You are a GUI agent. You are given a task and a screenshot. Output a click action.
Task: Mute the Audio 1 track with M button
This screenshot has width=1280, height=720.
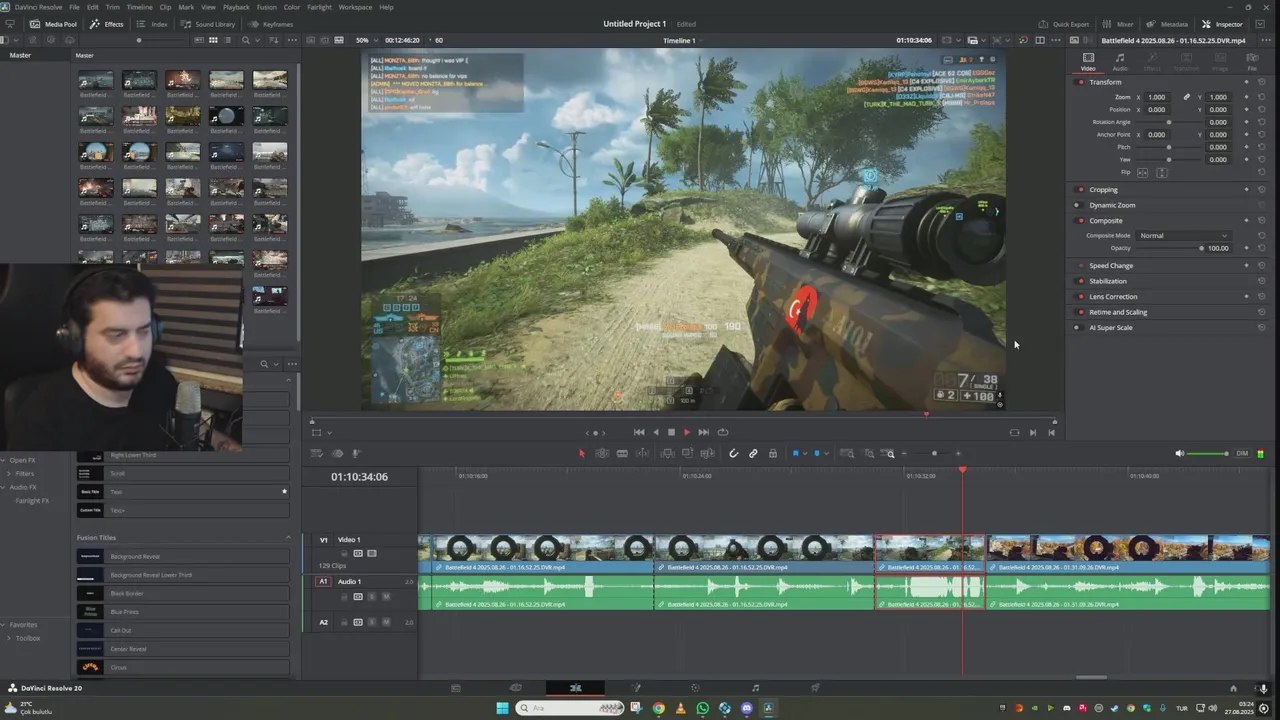pos(386,597)
